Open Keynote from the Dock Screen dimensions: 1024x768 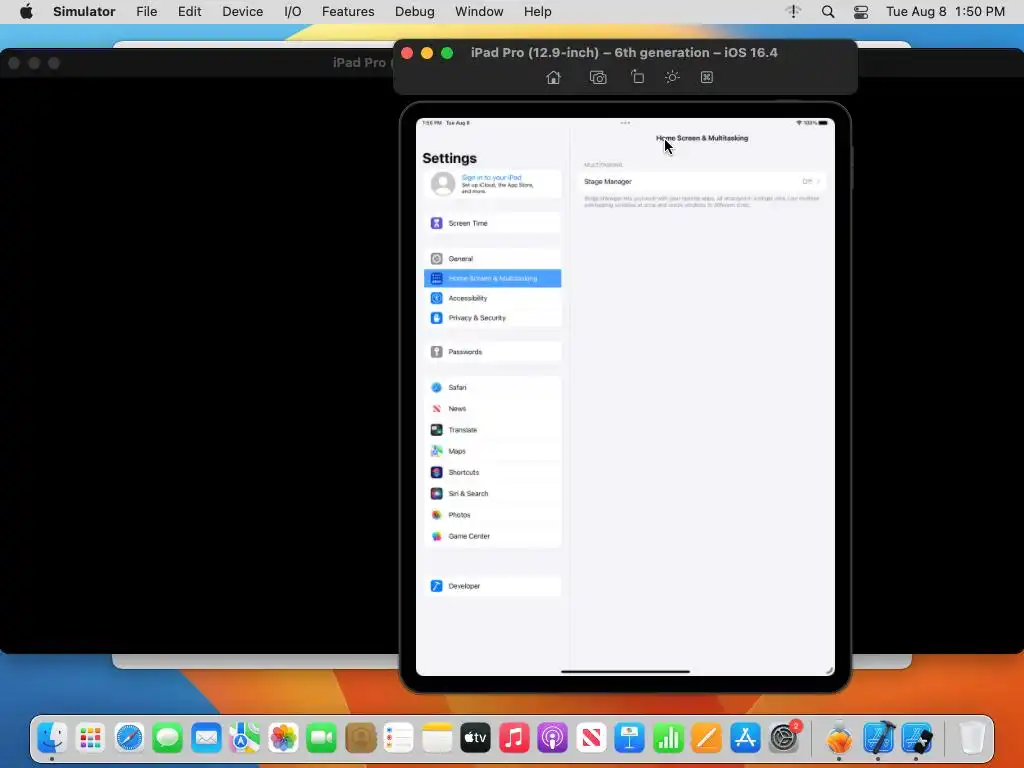click(630, 738)
